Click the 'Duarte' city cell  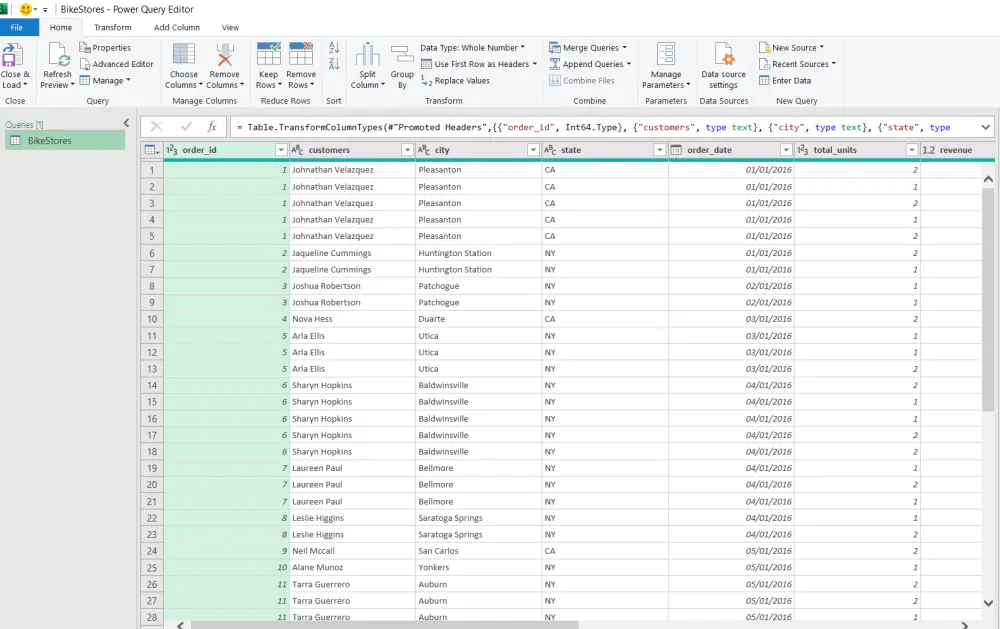coord(478,319)
